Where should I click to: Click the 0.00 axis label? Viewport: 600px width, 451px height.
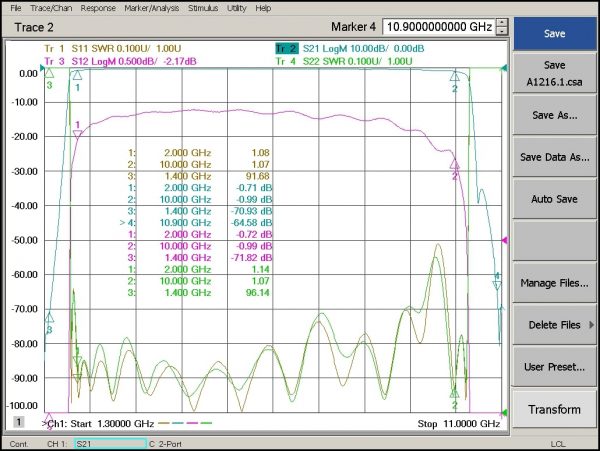pos(28,73)
